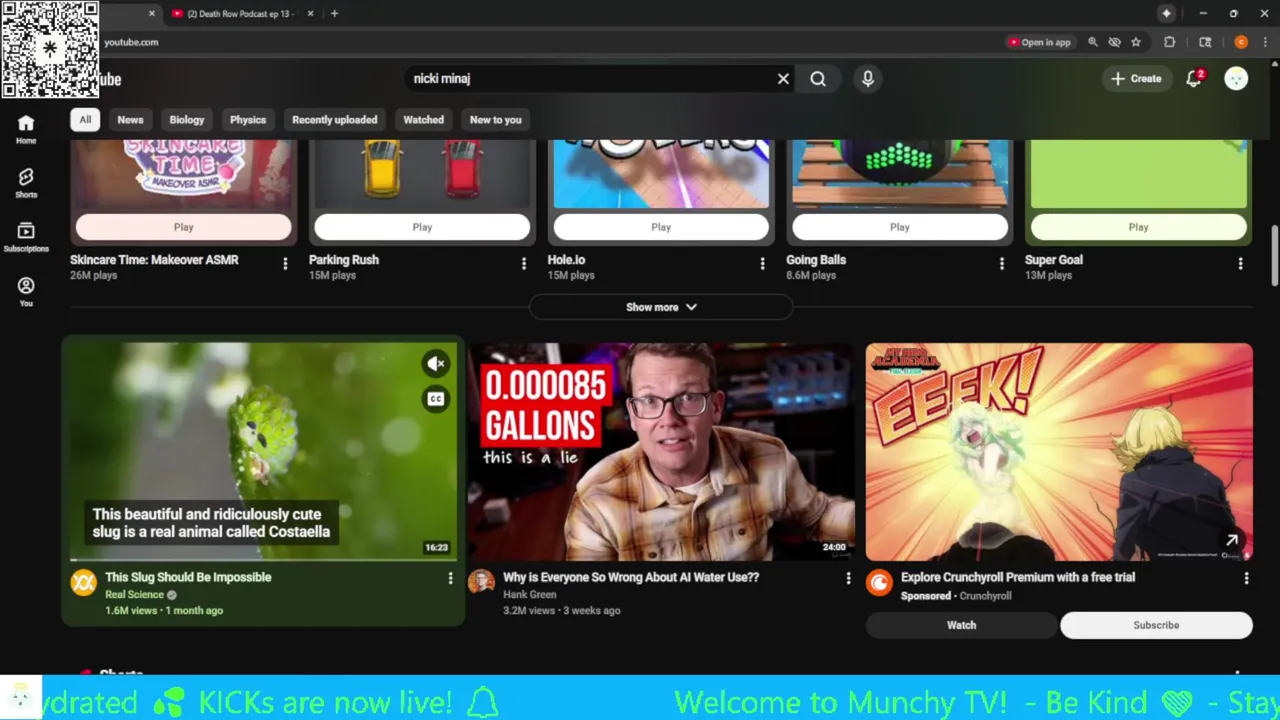Open the Hank Green channel name link
Image resolution: width=1280 pixels, height=720 pixels.
pyautogui.click(x=529, y=595)
